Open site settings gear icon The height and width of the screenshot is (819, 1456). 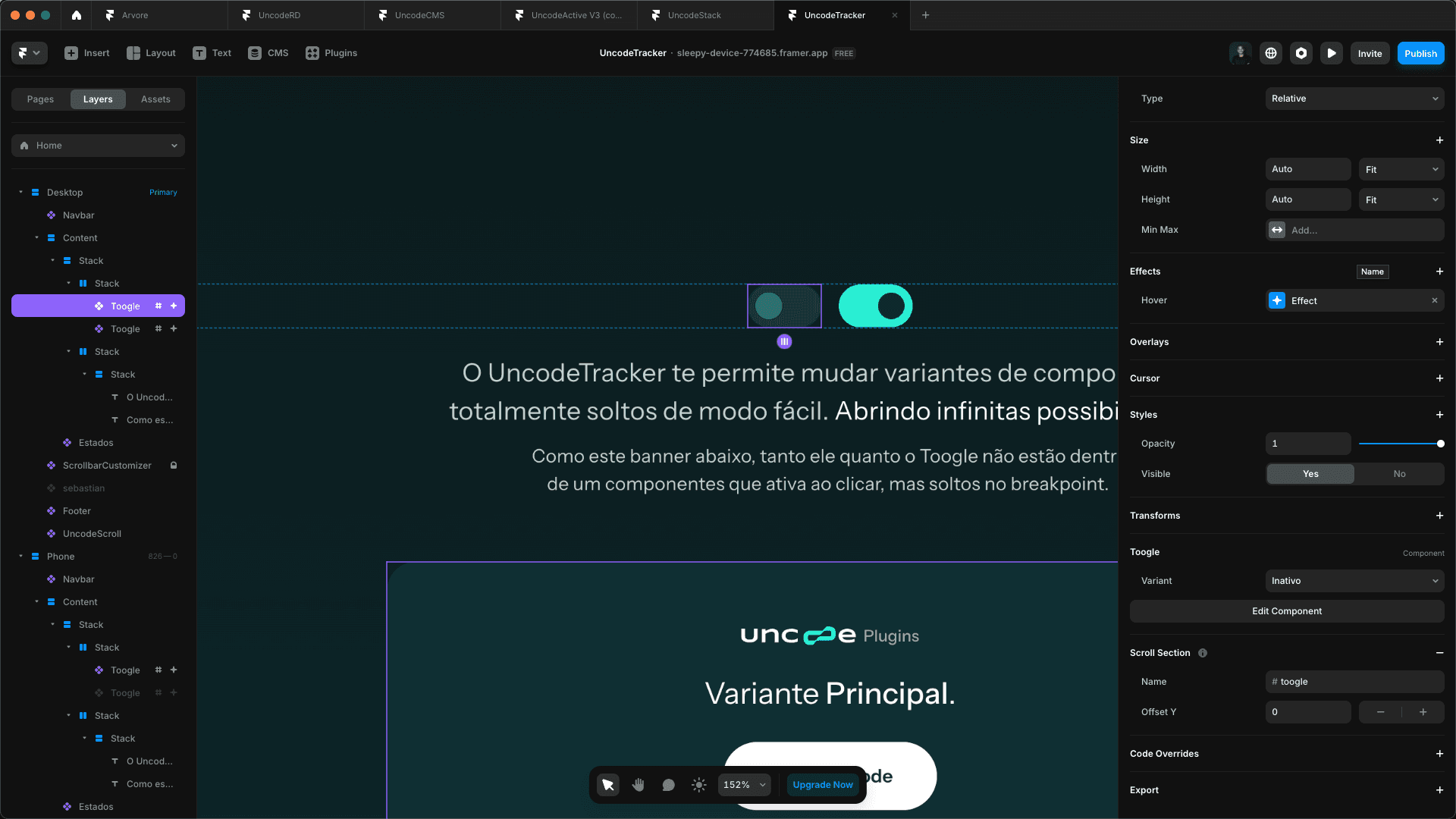(x=1301, y=53)
